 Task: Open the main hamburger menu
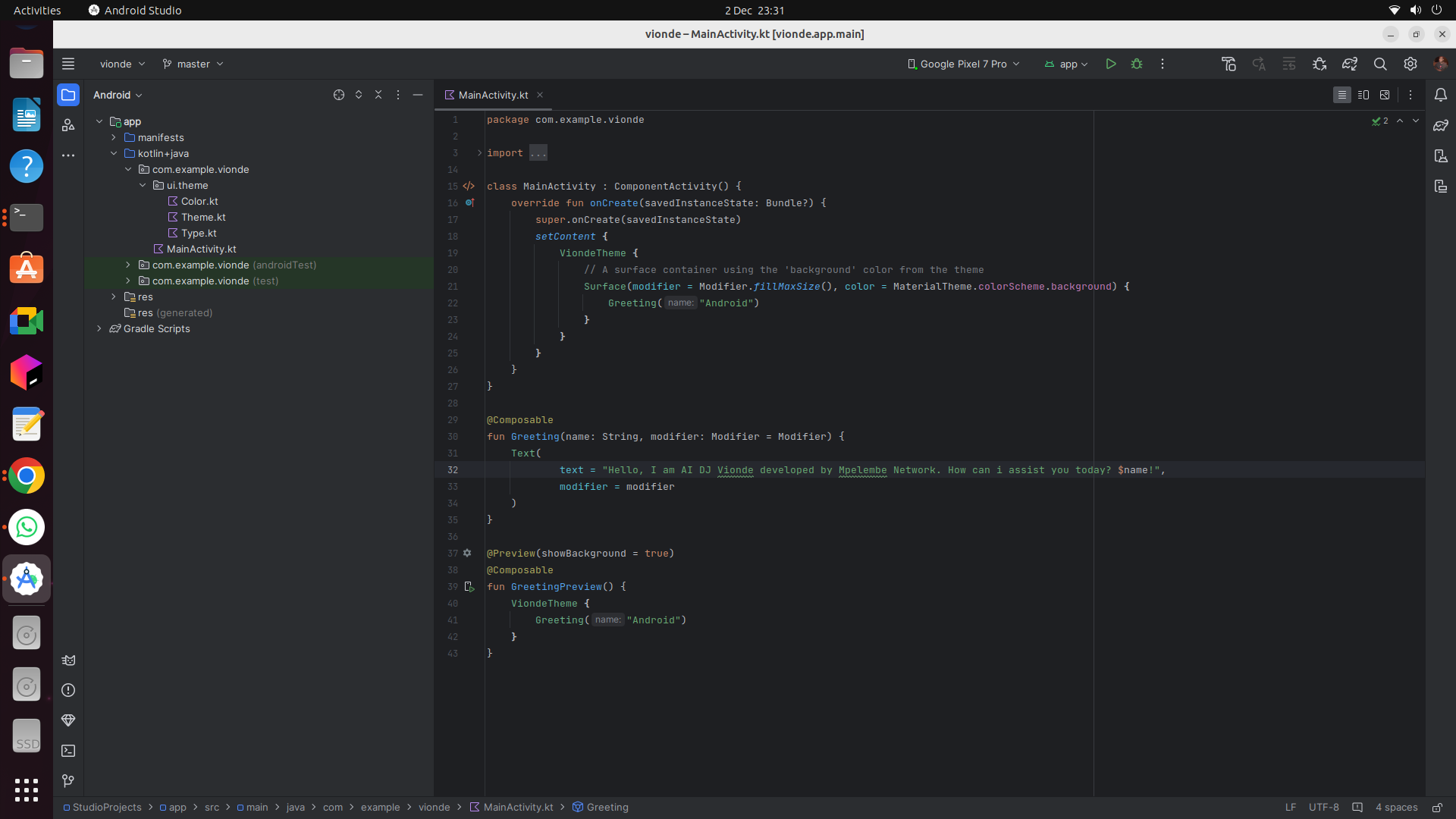coord(68,64)
